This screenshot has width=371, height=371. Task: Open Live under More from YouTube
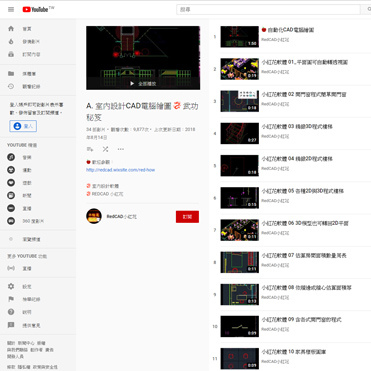point(11,268)
